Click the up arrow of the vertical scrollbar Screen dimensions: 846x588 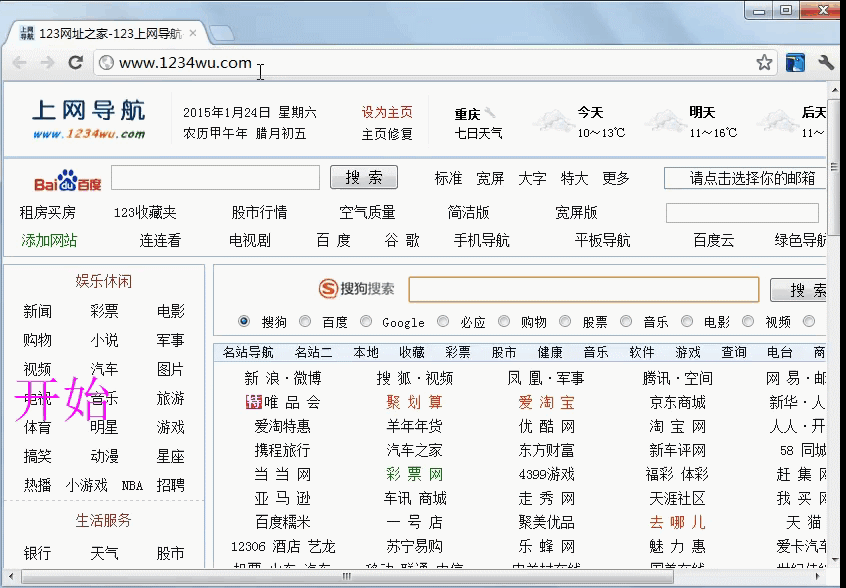(834, 90)
